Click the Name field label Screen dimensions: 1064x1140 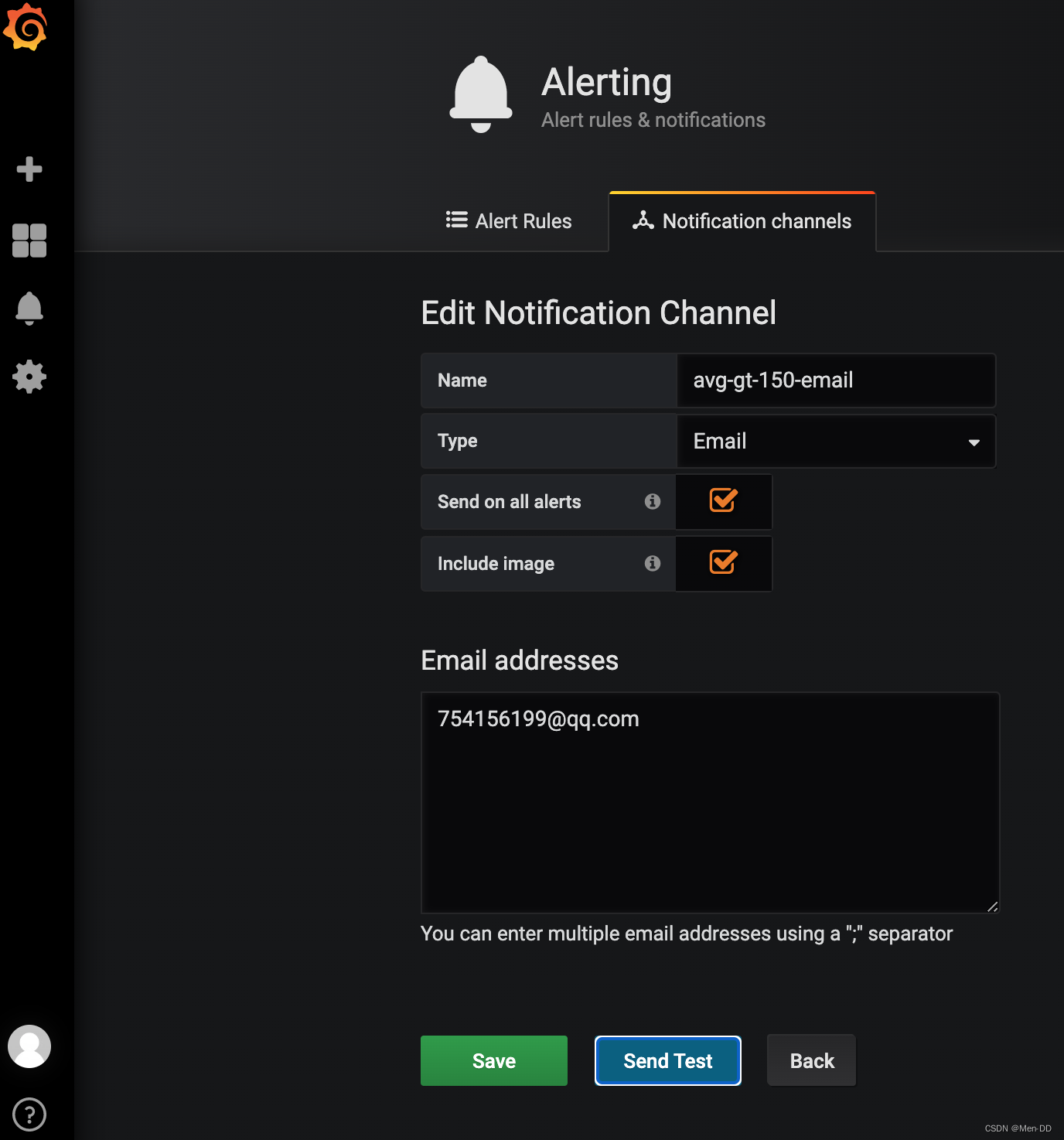click(x=462, y=381)
